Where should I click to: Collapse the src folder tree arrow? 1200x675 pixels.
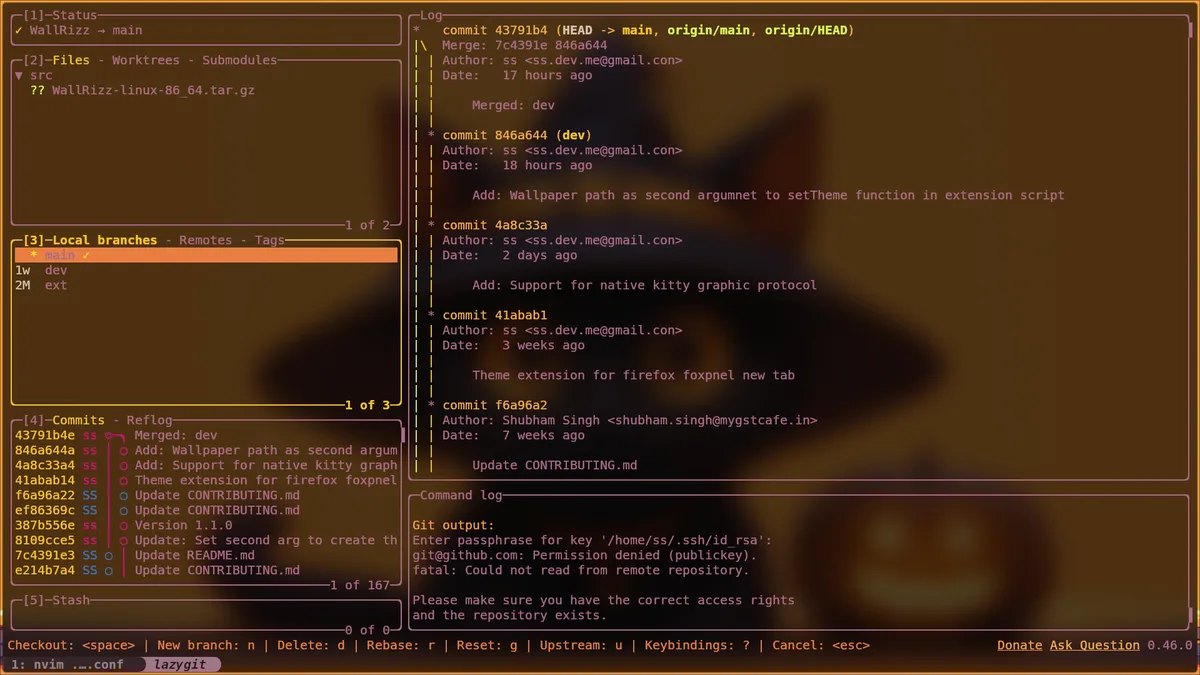19,75
